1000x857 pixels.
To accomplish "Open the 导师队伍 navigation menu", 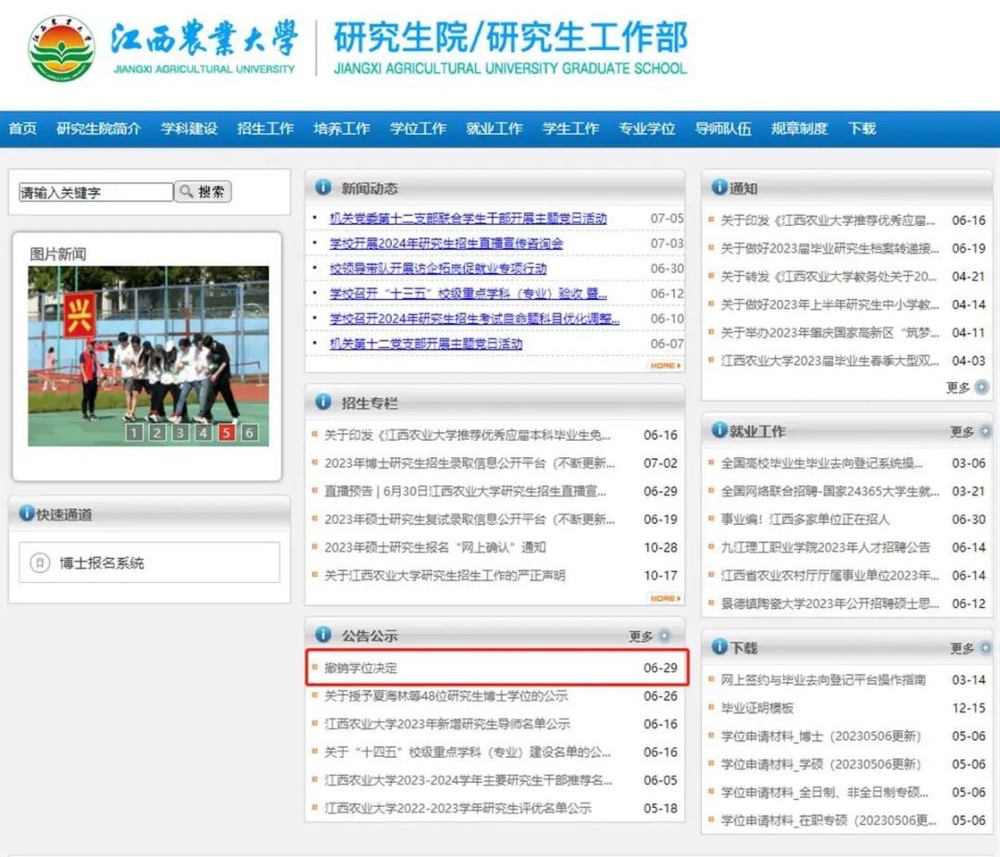I will [x=723, y=129].
